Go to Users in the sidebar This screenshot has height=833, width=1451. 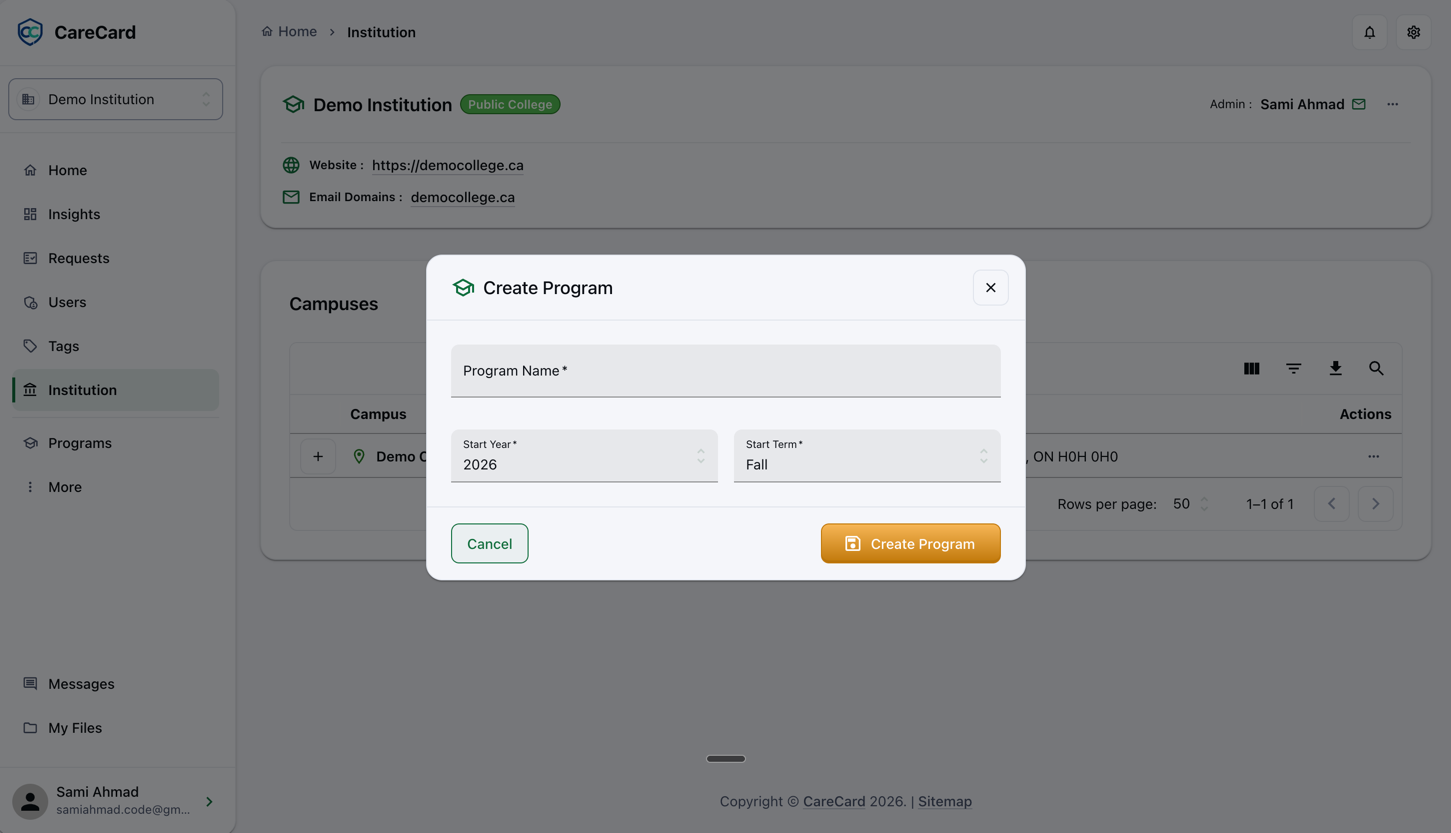[x=116, y=302]
